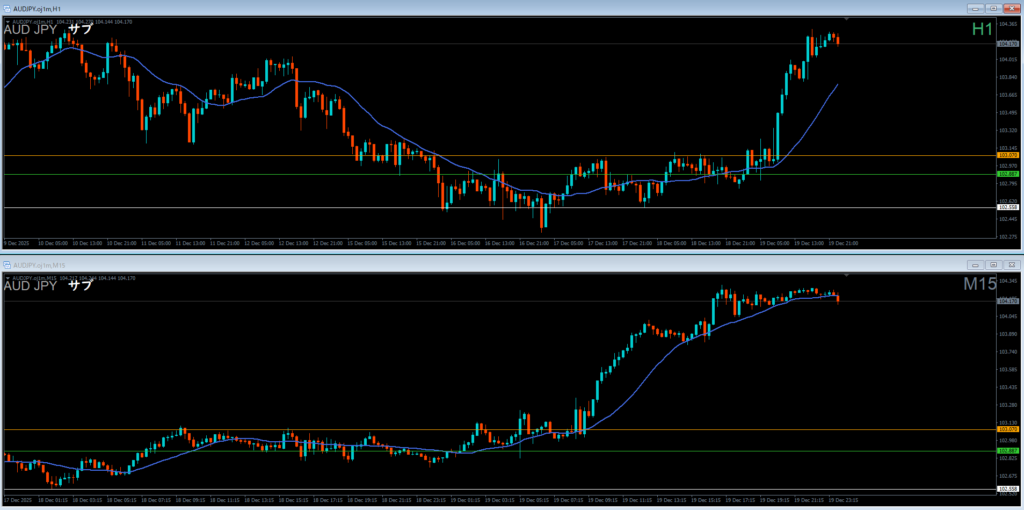Click the gray M15 timeframe label
1024x510 pixels.
[979, 286]
